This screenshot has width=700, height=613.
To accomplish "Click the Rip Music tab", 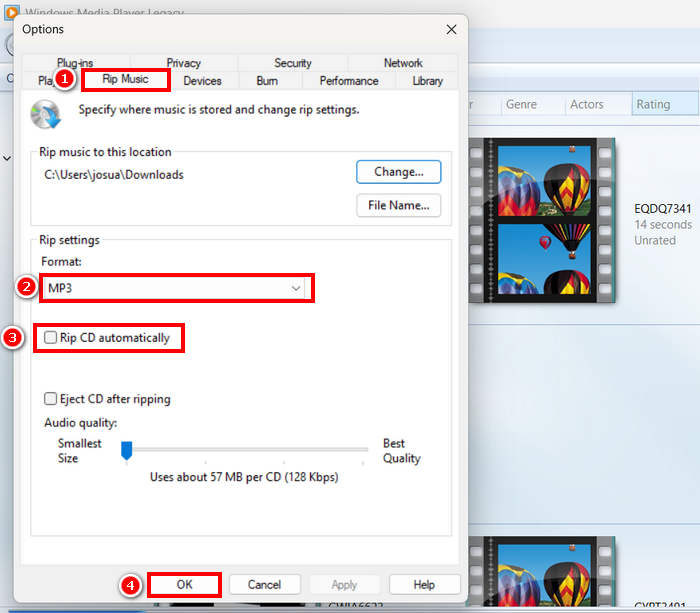I will [x=125, y=80].
